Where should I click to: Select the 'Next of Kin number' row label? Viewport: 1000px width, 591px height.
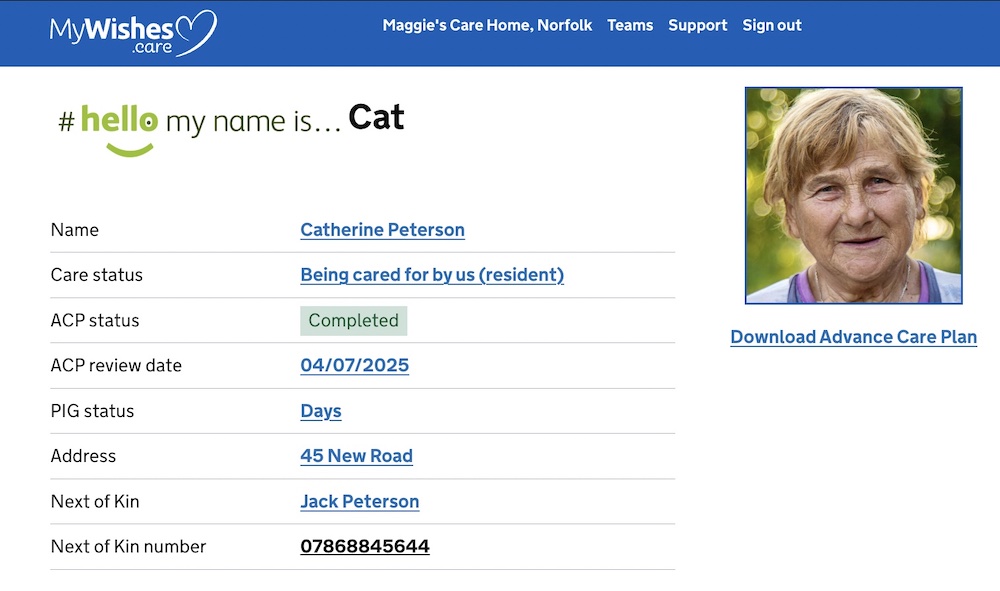click(128, 547)
